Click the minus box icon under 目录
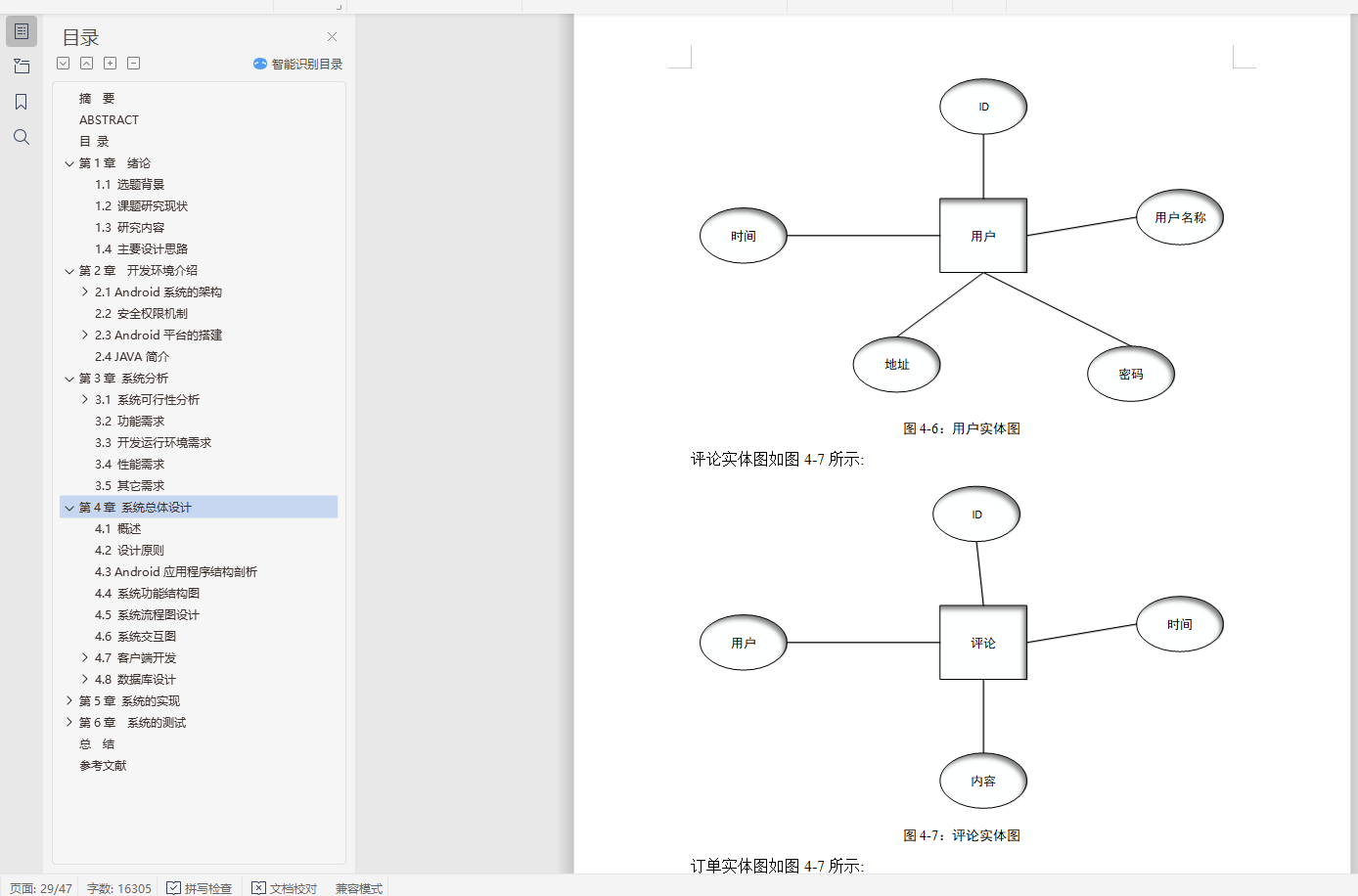The width and height of the screenshot is (1358, 896). pyautogui.click(x=134, y=64)
